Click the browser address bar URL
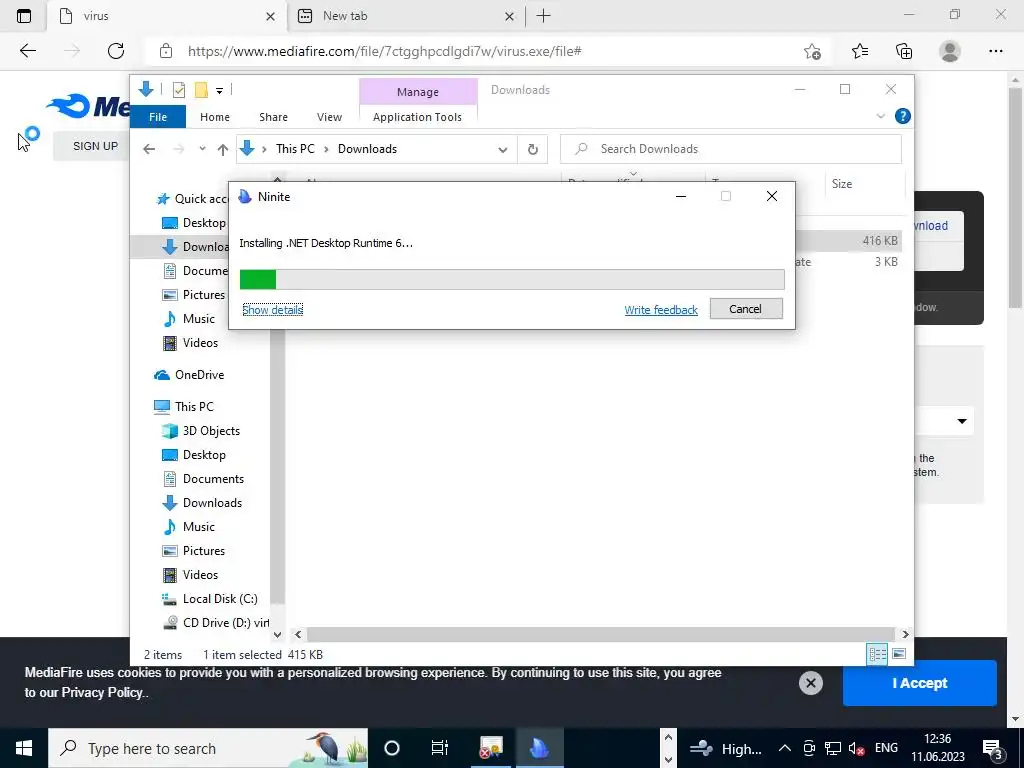Viewport: 1024px width, 768px height. (385, 51)
